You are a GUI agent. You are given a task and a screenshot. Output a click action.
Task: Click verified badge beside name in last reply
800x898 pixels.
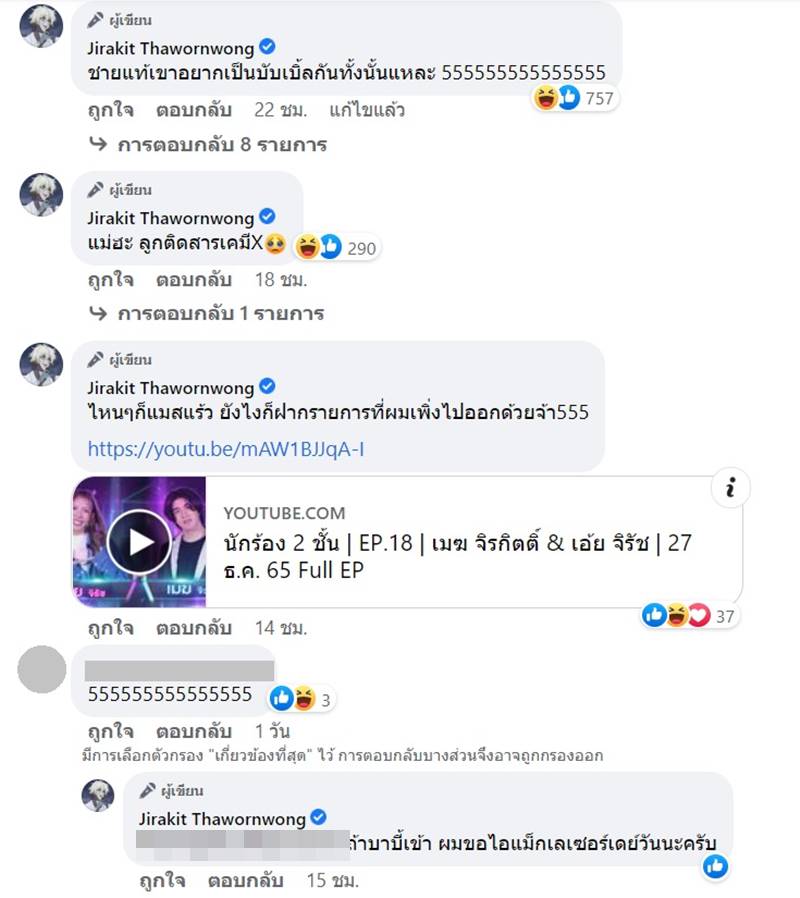(x=318, y=817)
